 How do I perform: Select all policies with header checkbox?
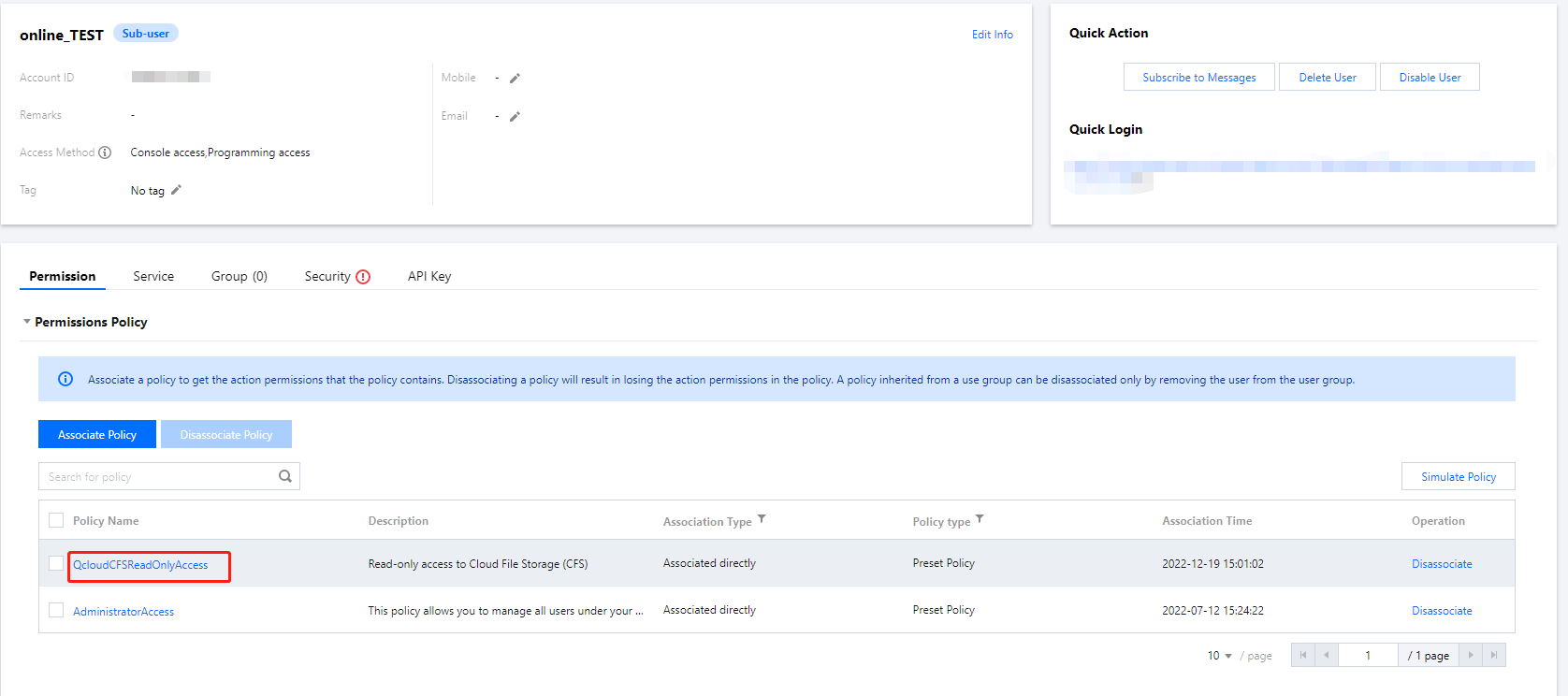tap(56, 520)
